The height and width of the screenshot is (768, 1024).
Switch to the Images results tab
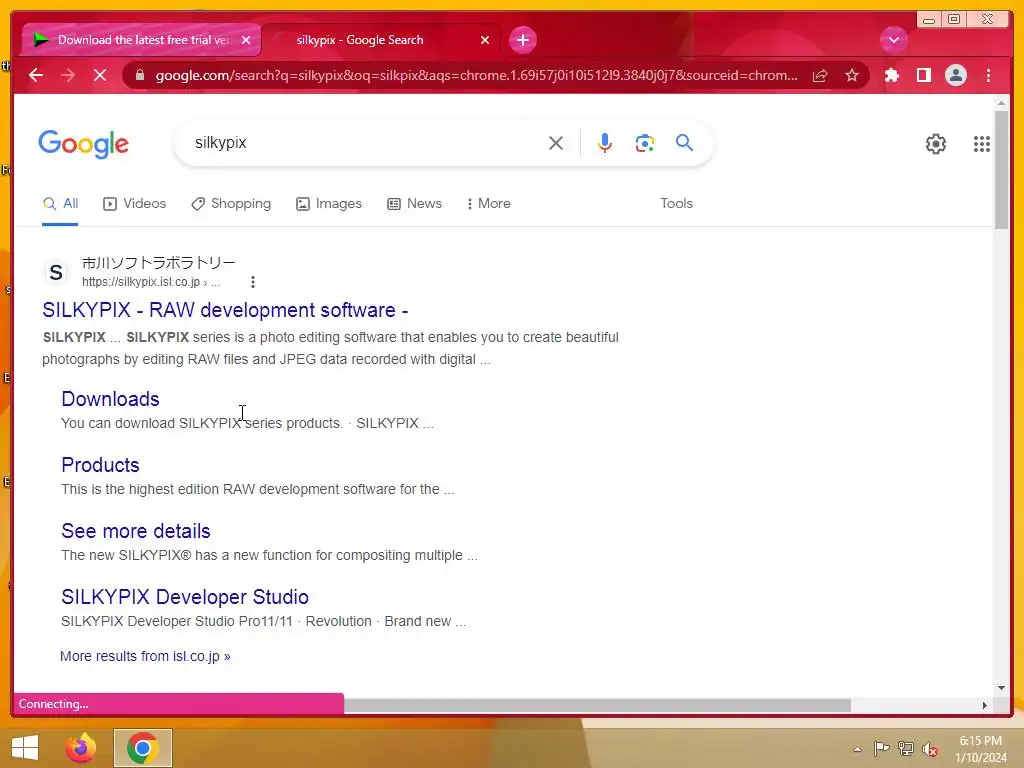329,204
